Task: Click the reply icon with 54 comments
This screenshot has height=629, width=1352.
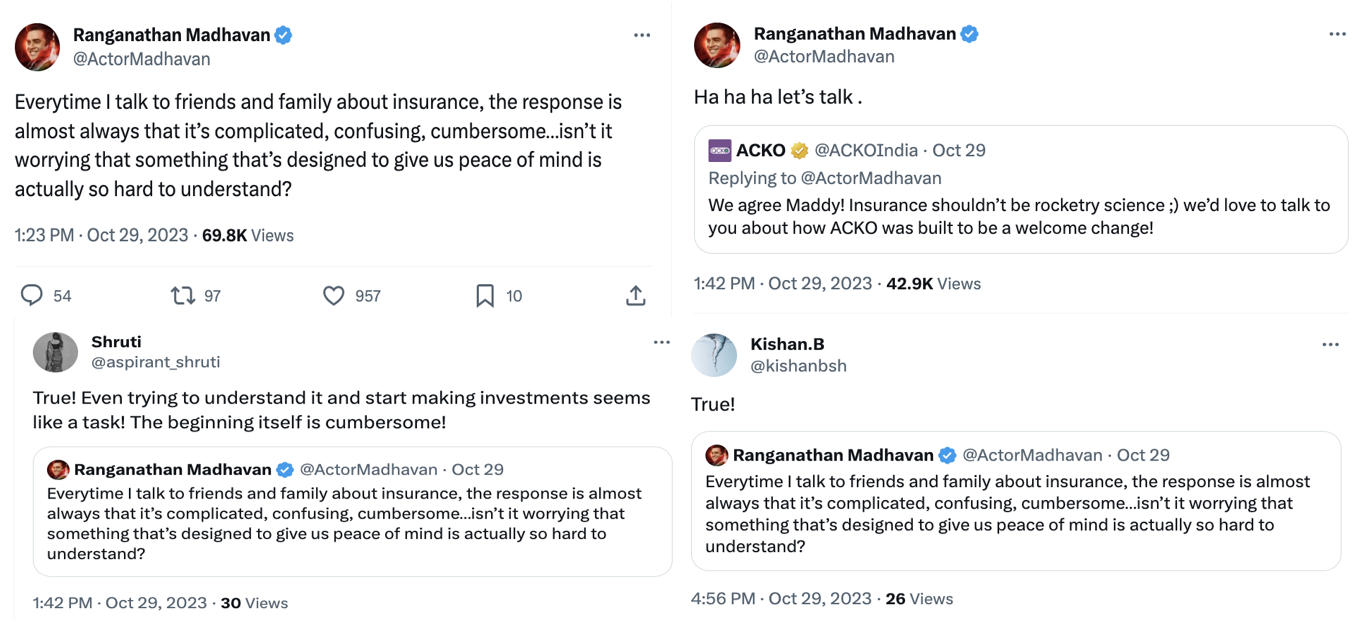Action: coord(32,295)
